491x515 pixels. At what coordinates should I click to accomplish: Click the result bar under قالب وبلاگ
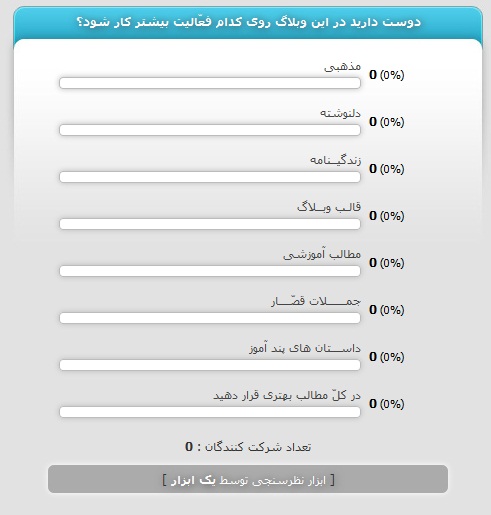click(210, 224)
